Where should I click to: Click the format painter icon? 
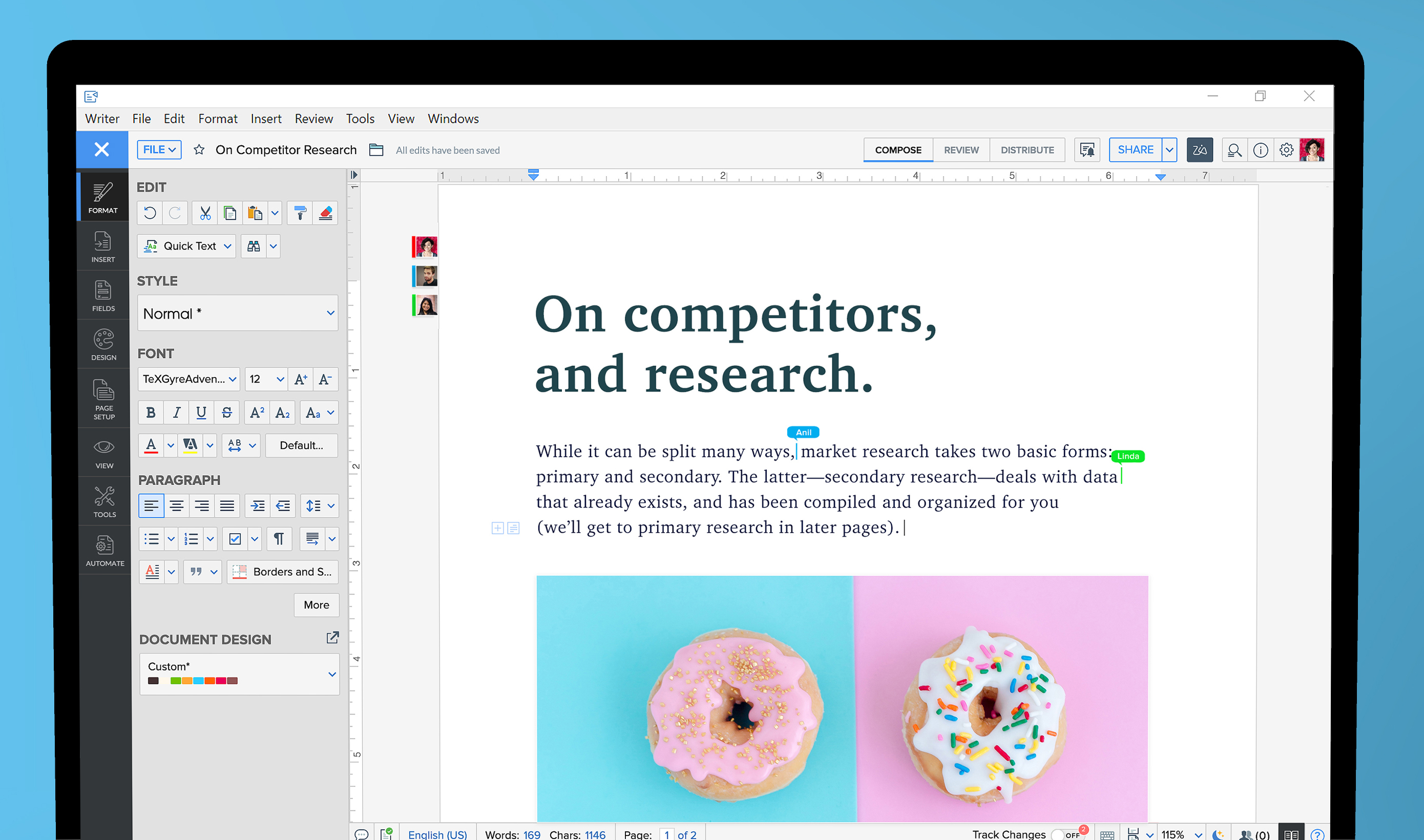tap(300, 214)
